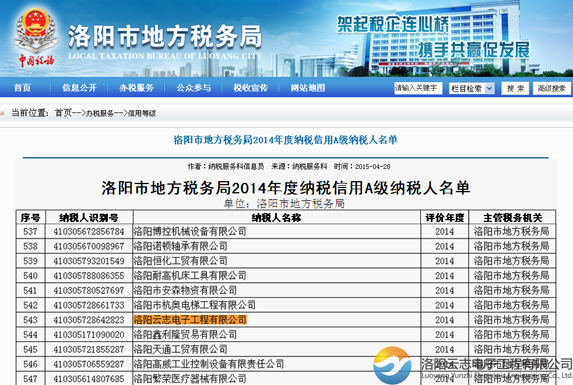Focus the 请输入关键字 search input field
The image size is (573, 385).
pyautogui.click(x=418, y=88)
